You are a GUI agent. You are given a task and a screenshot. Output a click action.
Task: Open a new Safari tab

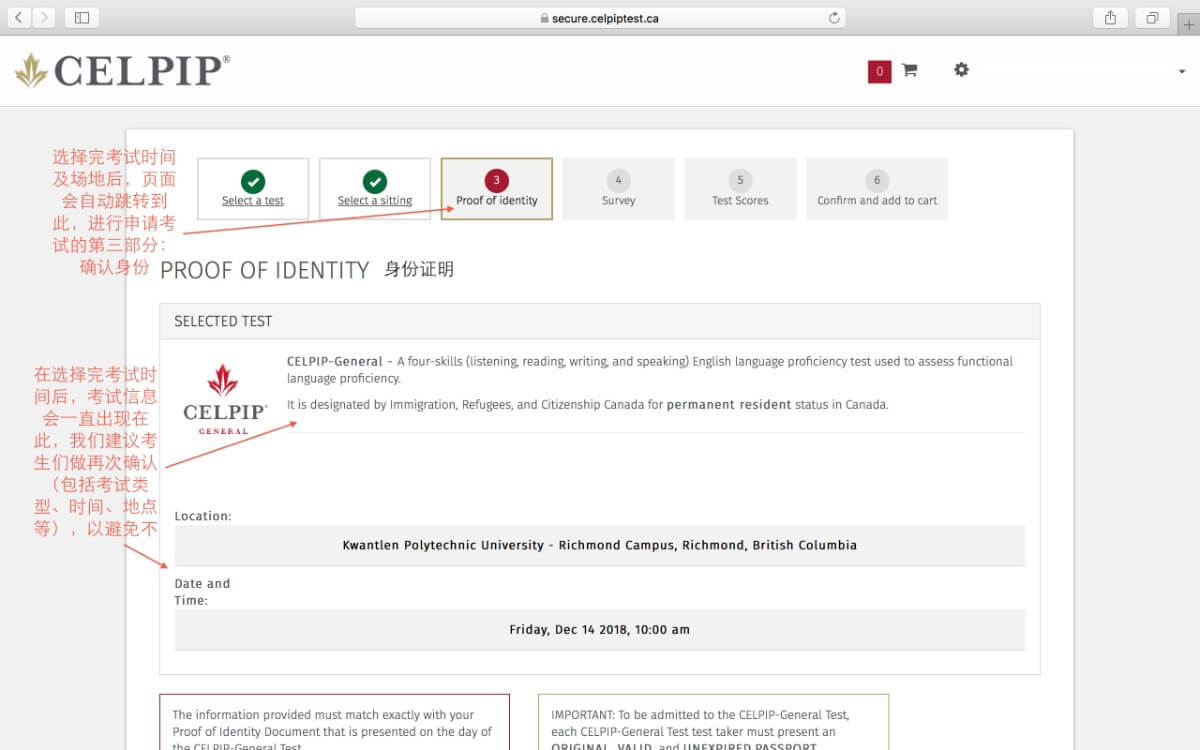tap(1188, 25)
